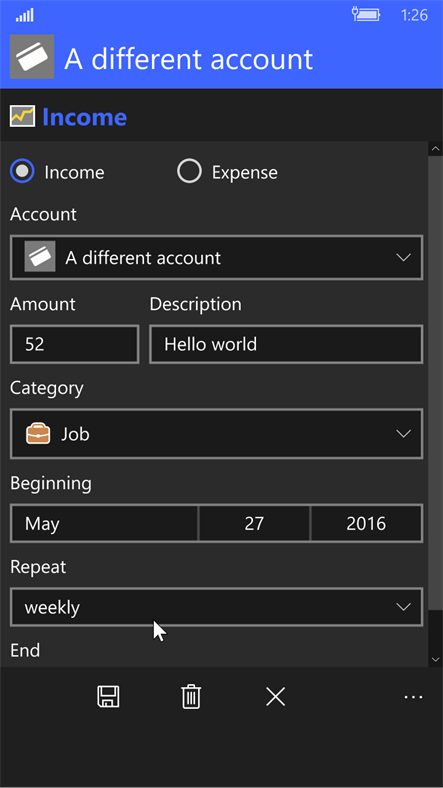Click the account card icon in header
Image resolution: width=443 pixels, height=788 pixels.
[x=32, y=56]
